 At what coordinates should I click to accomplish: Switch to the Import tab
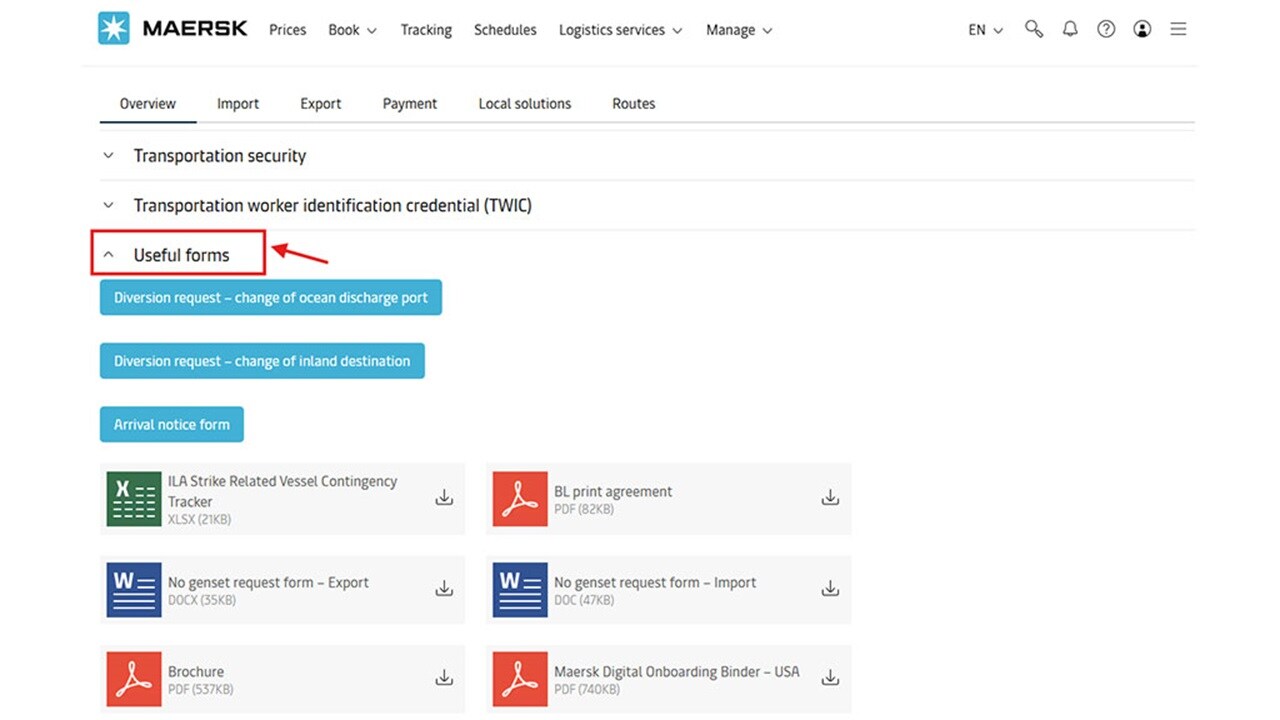click(x=238, y=103)
